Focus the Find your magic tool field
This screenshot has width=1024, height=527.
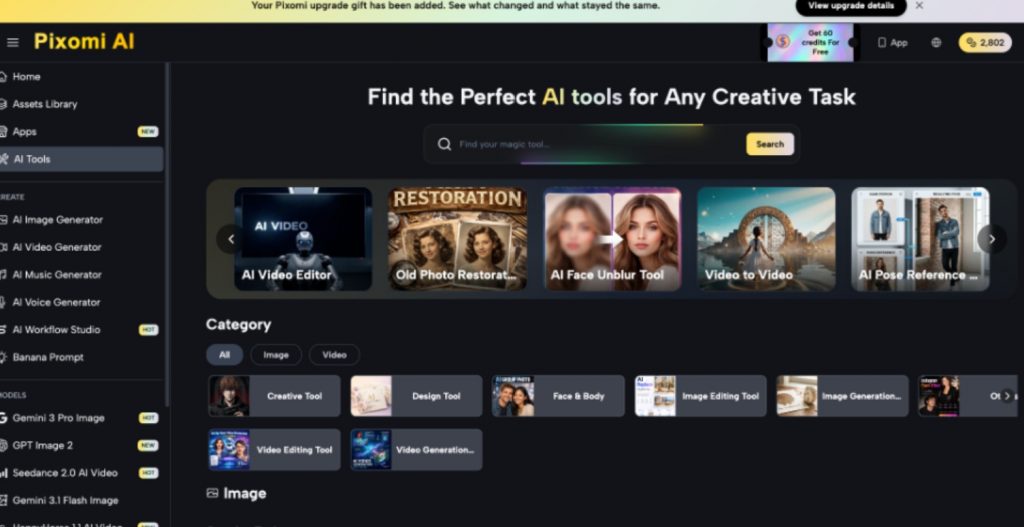[x=599, y=144]
